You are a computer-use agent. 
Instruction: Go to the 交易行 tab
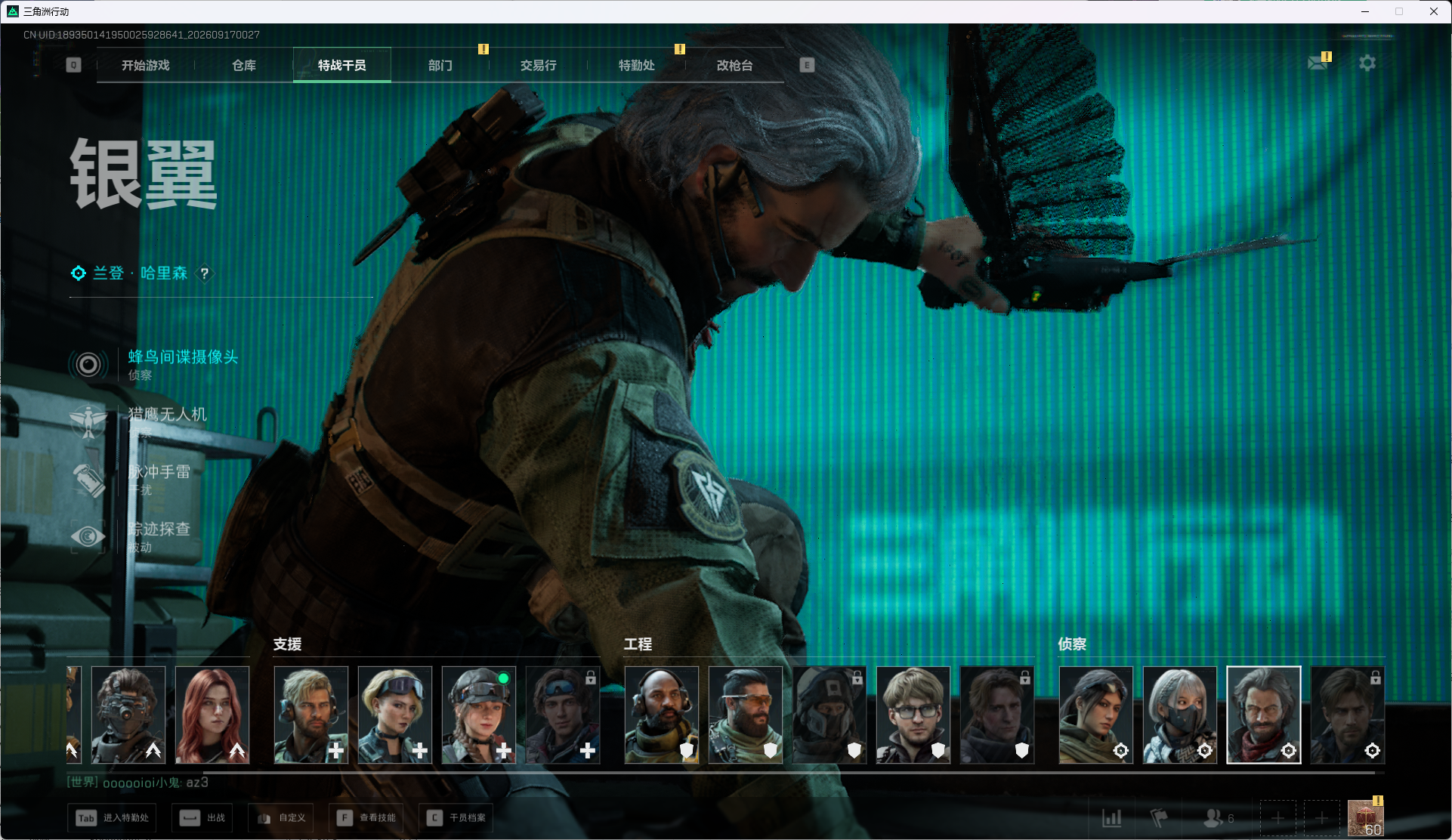coord(539,66)
